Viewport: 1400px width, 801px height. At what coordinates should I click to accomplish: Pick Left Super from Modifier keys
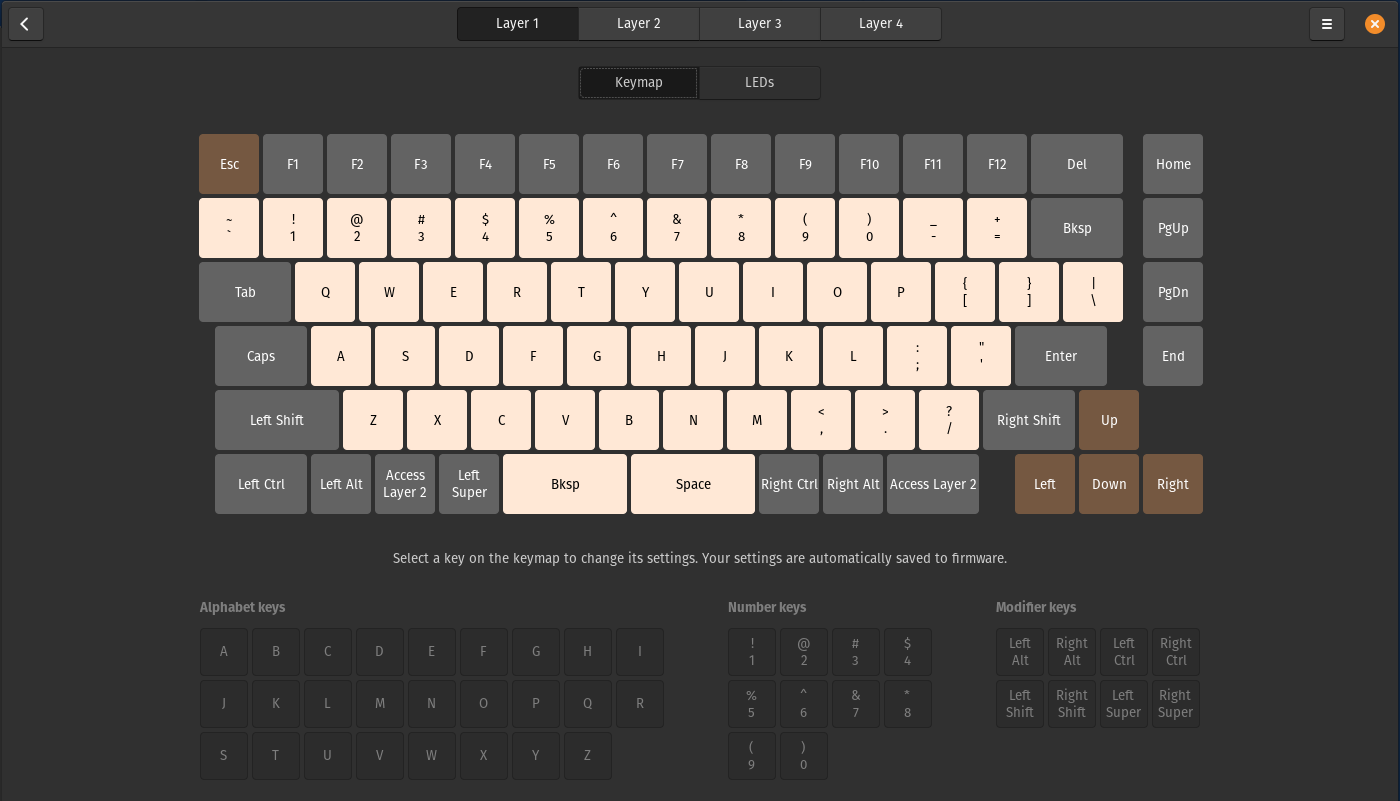point(1123,703)
